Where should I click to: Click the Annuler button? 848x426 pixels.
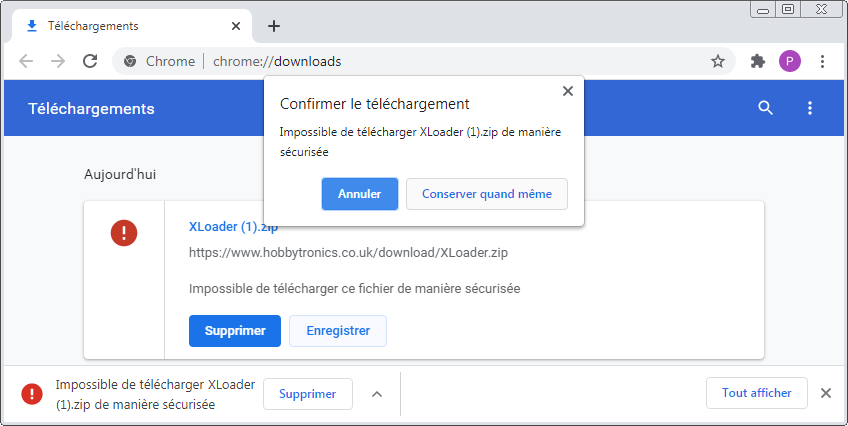[360, 194]
